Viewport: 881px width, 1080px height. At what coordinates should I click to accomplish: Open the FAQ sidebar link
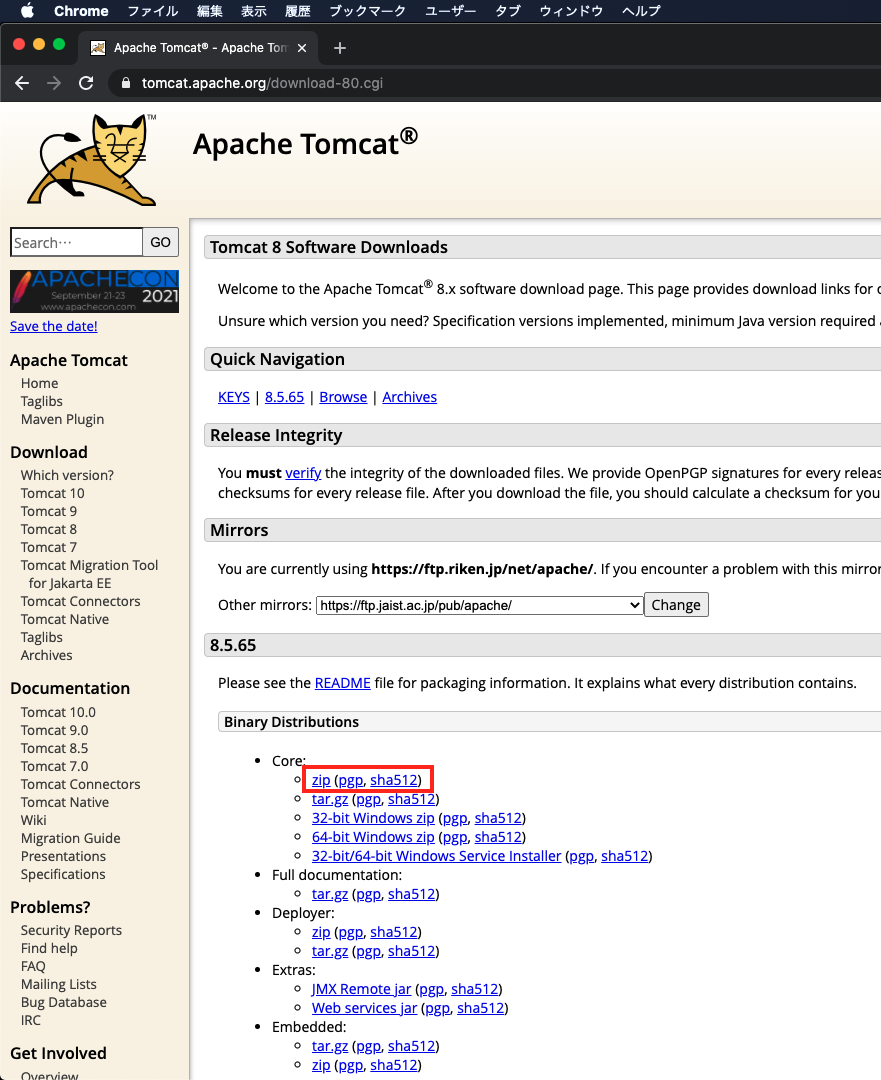tap(33, 966)
